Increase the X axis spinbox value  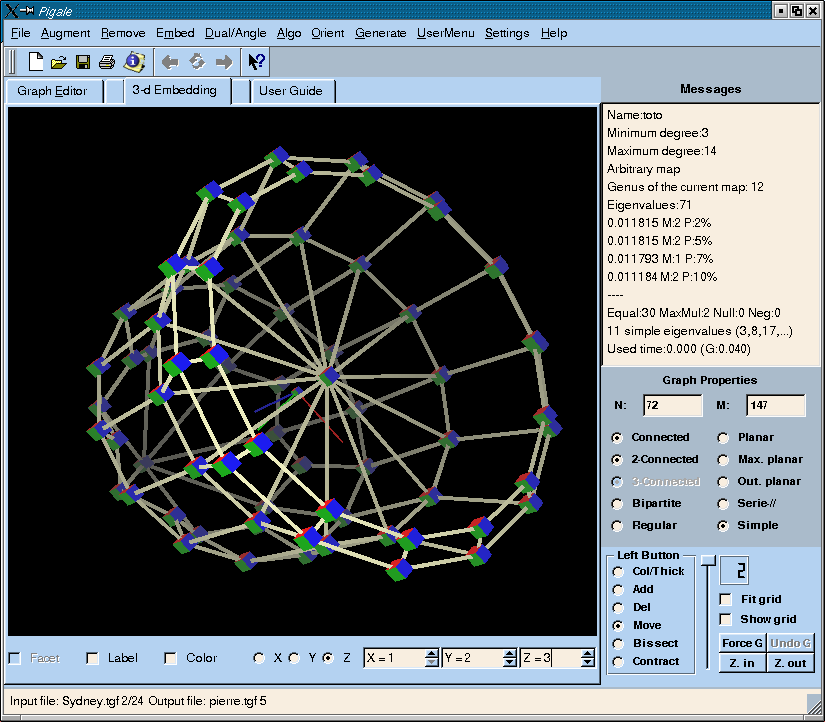coord(431,653)
